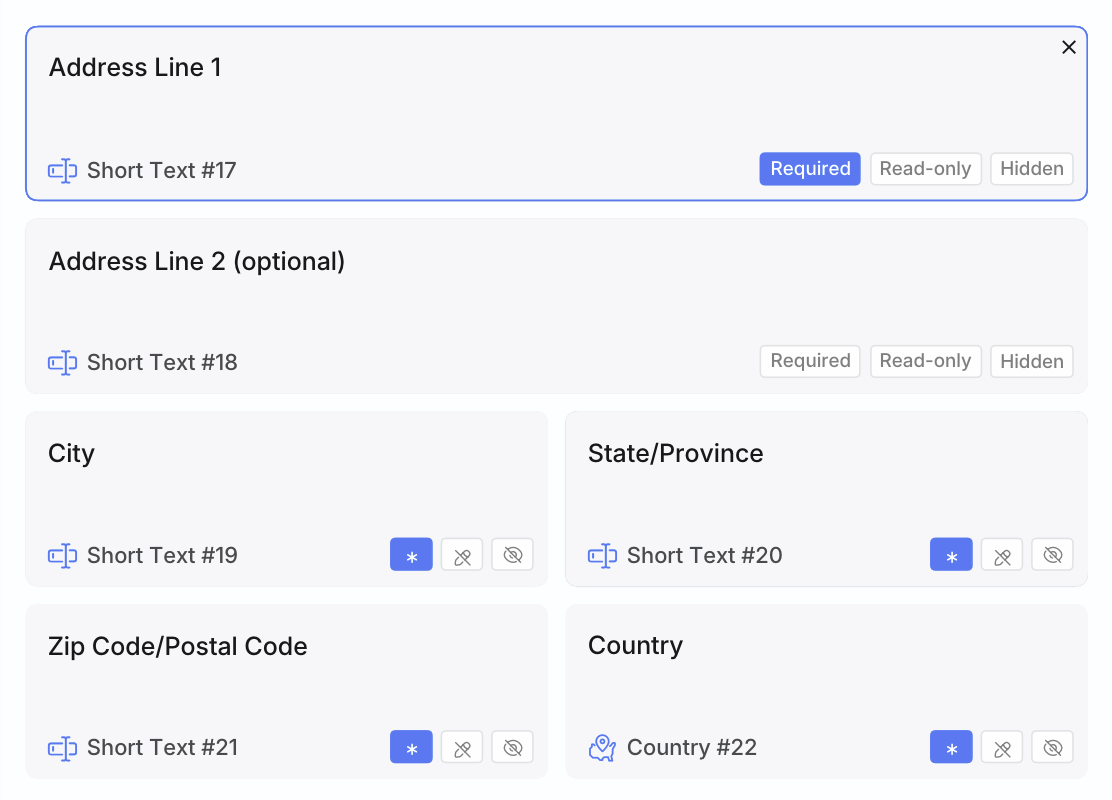Enable Required on Address Line 2 (optional)
The width and height of the screenshot is (1112, 800).
(x=810, y=361)
